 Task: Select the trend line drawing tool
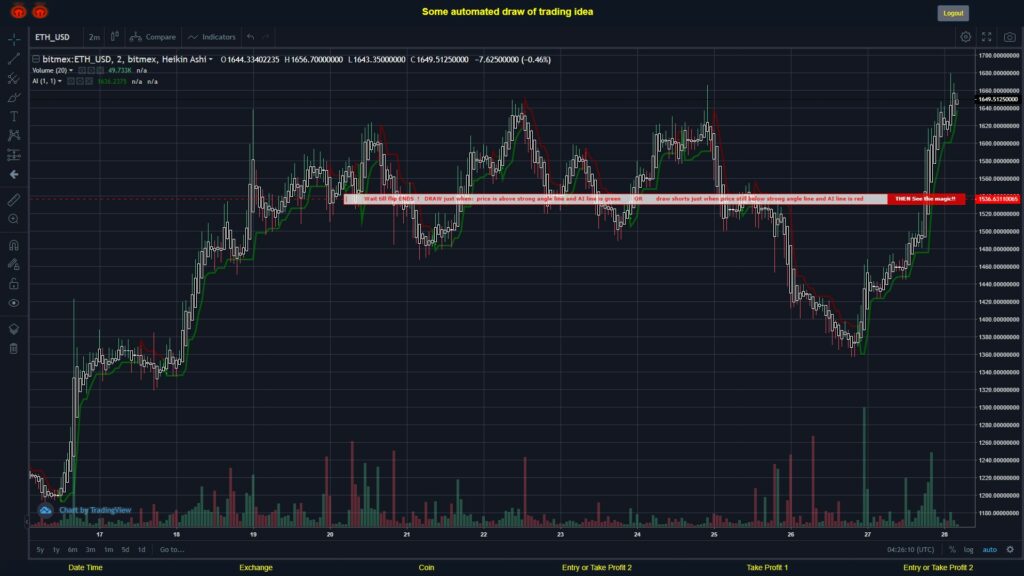pyautogui.click(x=14, y=59)
